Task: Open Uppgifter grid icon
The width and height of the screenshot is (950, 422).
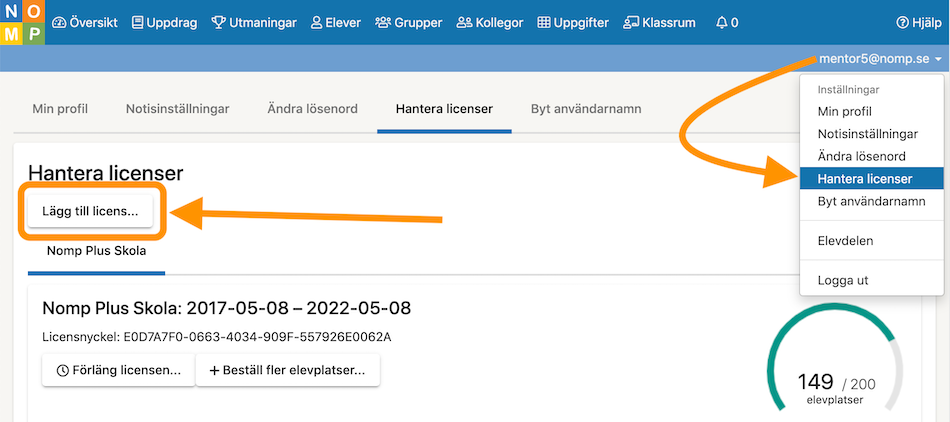Action: coord(544,23)
